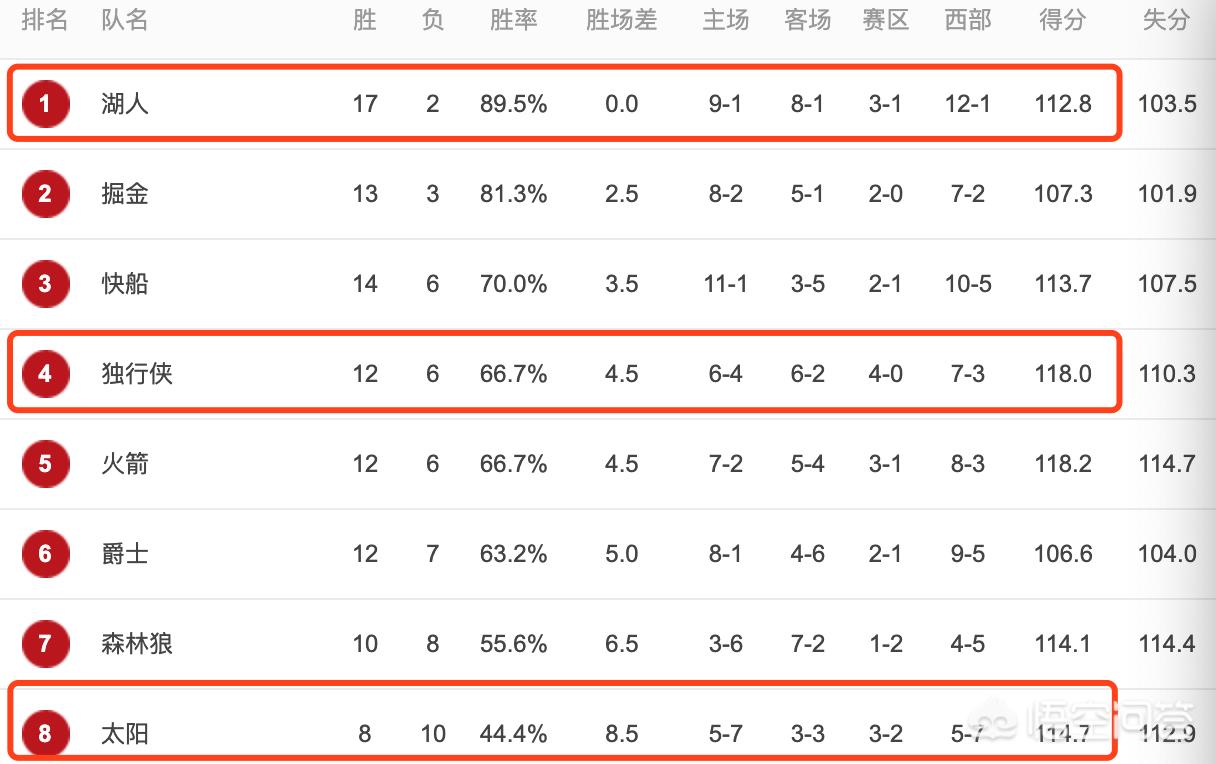Click the rank 4 red circle badge

tap(45, 374)
